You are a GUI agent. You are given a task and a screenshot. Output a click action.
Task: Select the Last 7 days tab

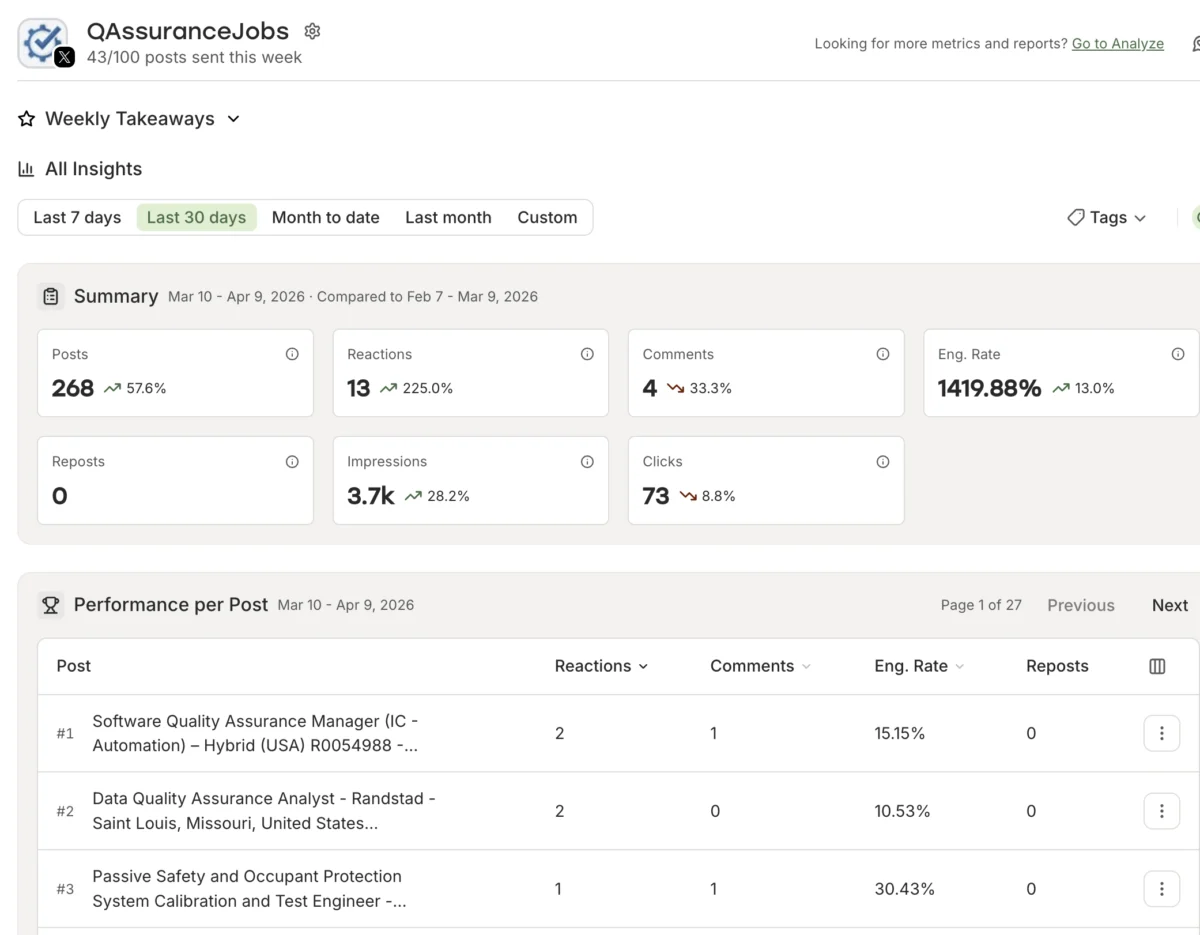tap(77, 217)
